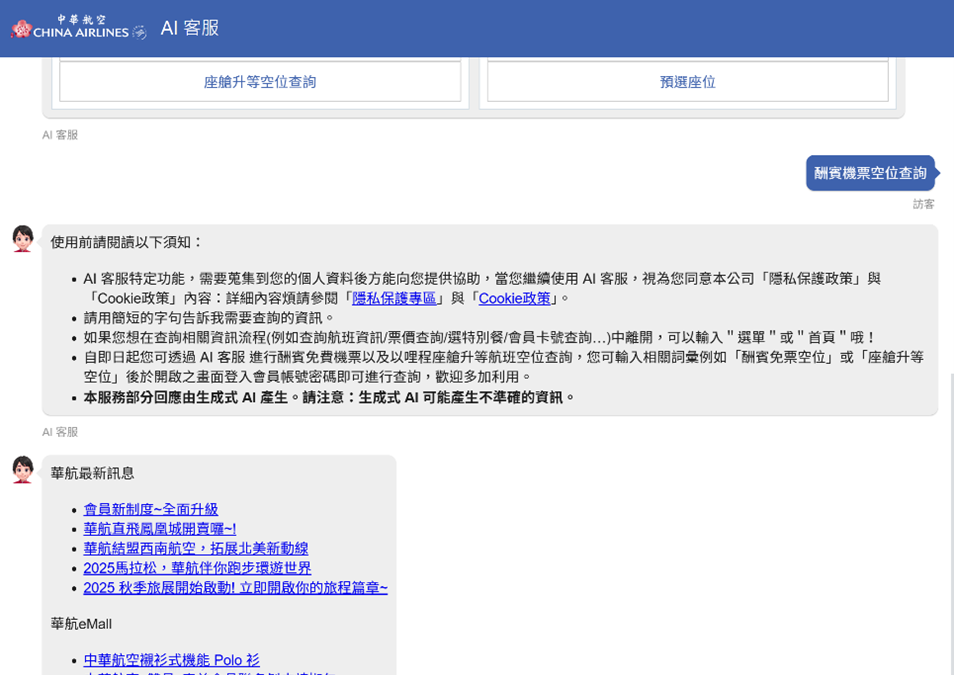Click the AI avatar beside the usage notice
The image size is (954, 675).
point(22,239)
